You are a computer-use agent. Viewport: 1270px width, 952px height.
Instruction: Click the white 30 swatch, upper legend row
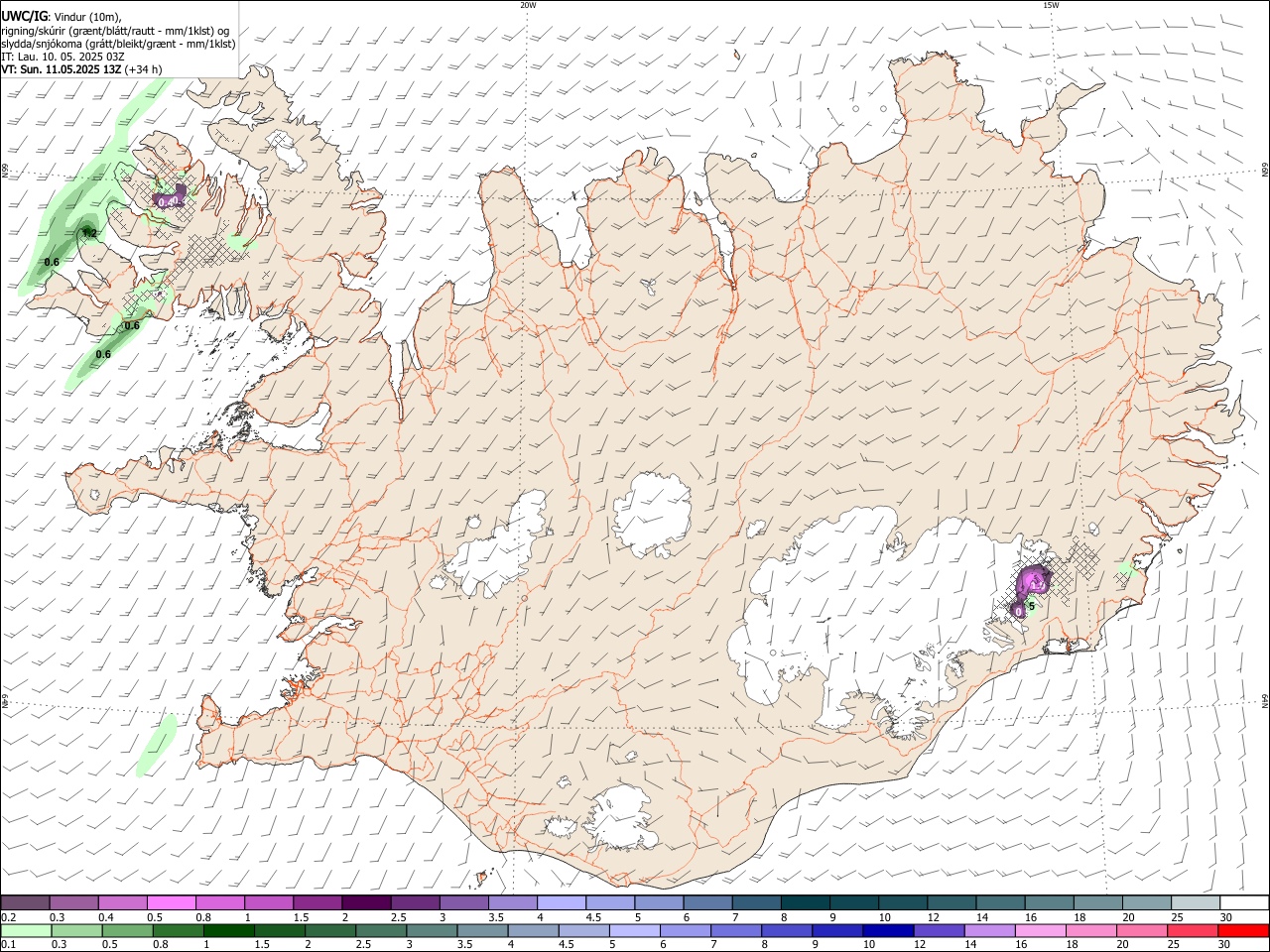click(1243, 902)
